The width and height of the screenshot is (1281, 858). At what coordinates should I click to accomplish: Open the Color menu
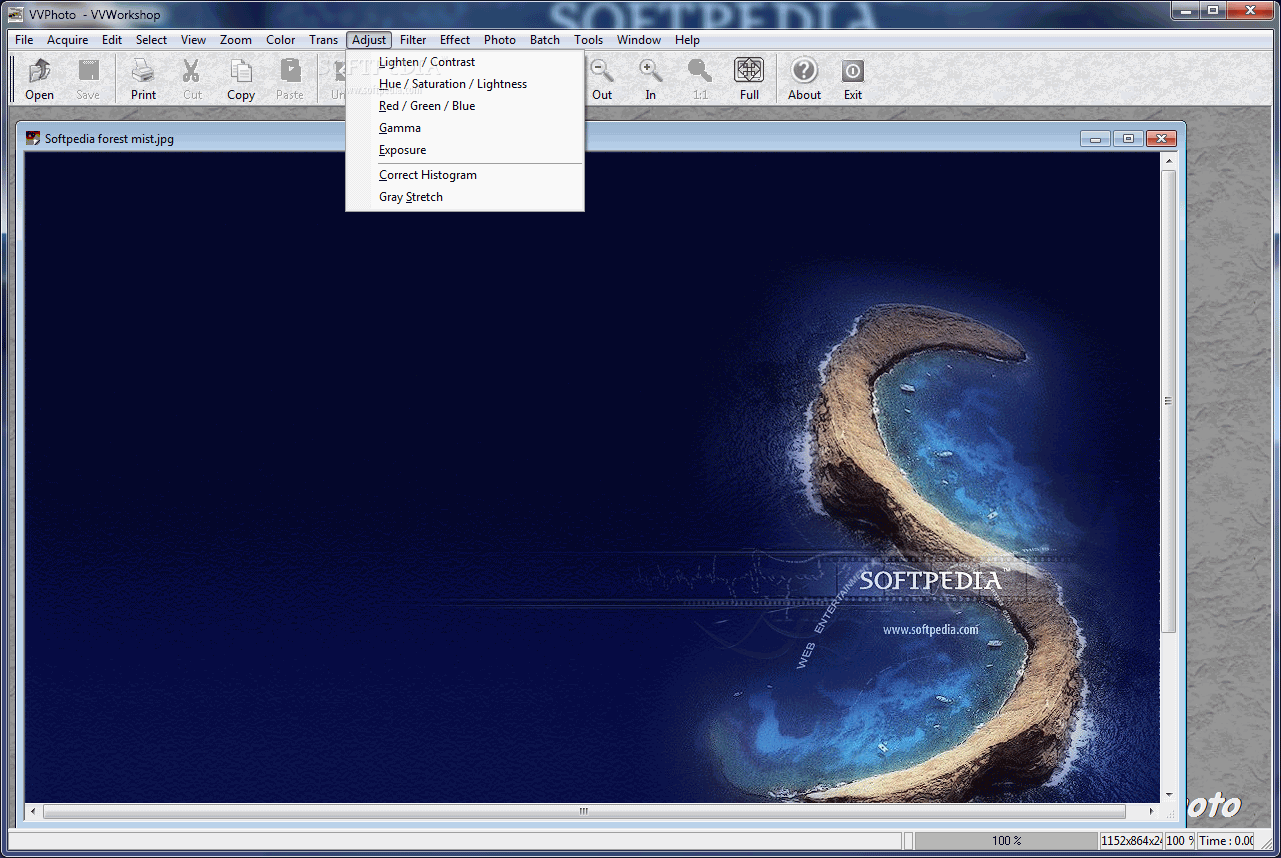coord(281,40)
